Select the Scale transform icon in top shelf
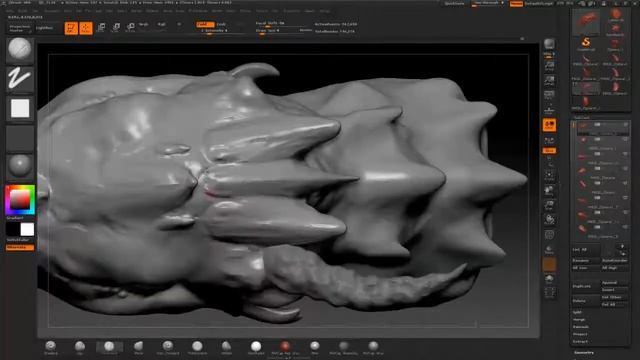The image size is (640, 360). pos(116,28)
